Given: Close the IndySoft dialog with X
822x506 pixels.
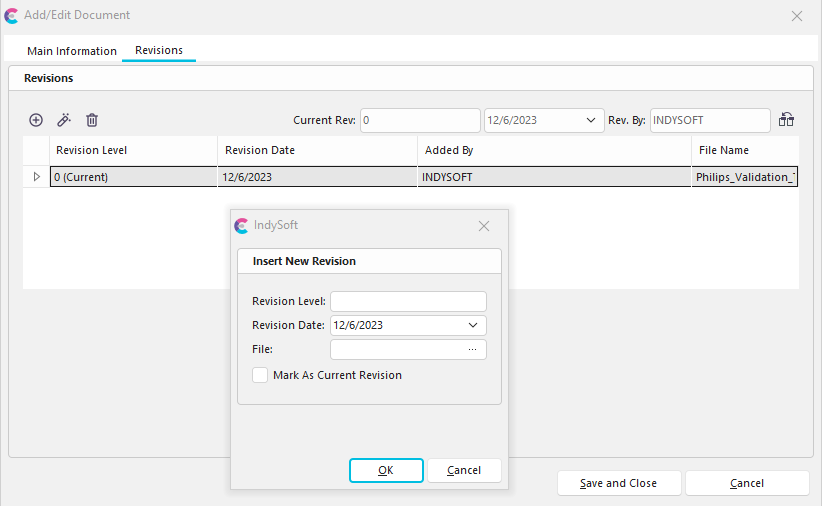Looking at the screenshot, I should (x=484, y=226).
